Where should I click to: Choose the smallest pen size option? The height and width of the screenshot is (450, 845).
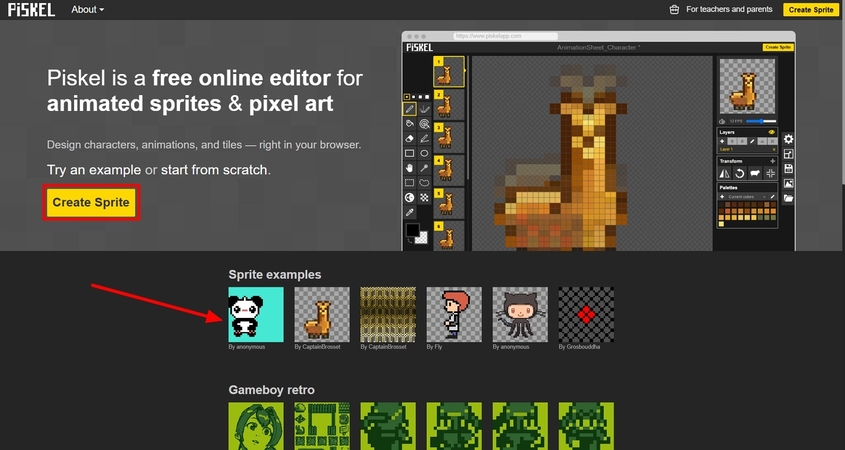tap(407, 97)
